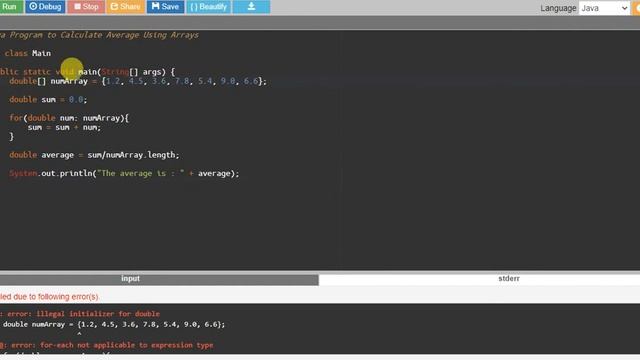The image size is (640, 360).
Task: Click the System.out.println statement
Action: click(124, 173)
